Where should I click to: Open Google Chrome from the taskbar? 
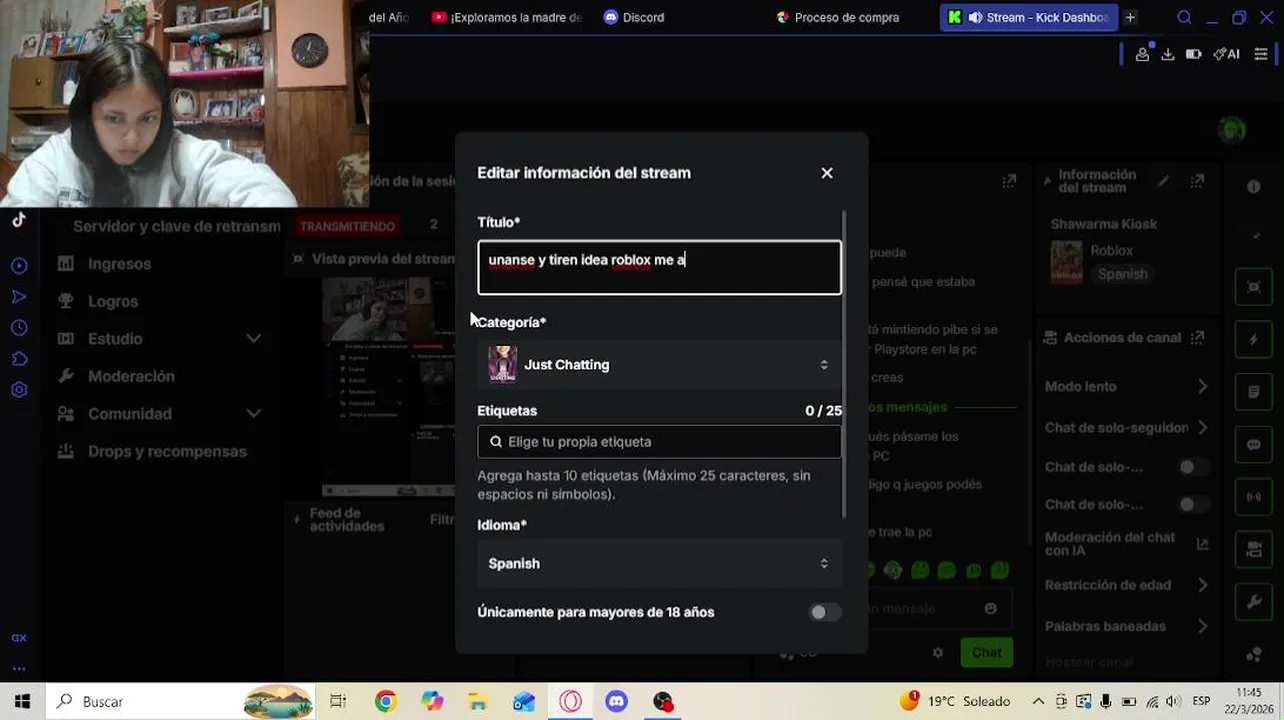(x=385, y=702)
